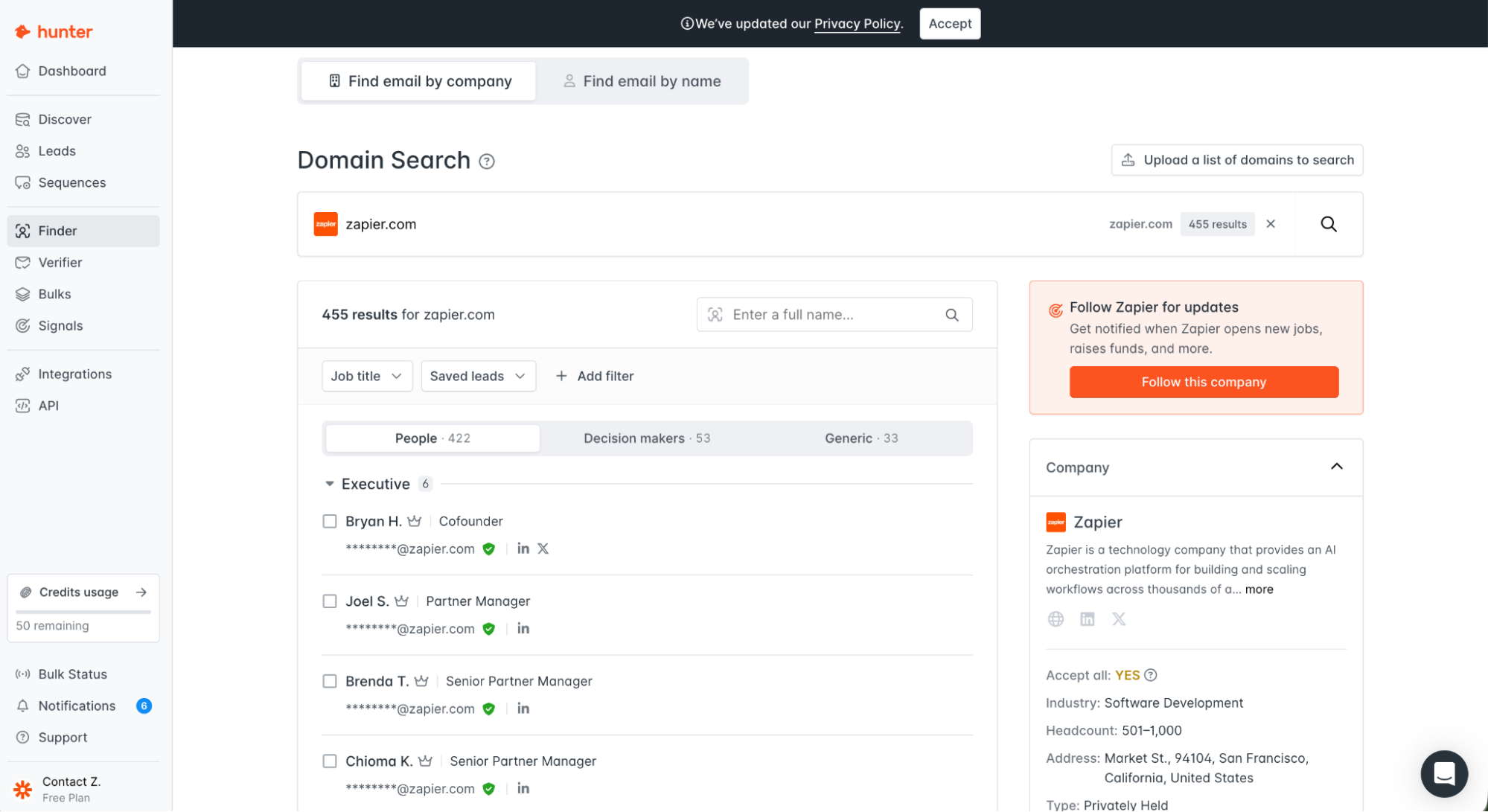Open Sequences in sidebar
1488x812 pixels.
pos(83,182)
